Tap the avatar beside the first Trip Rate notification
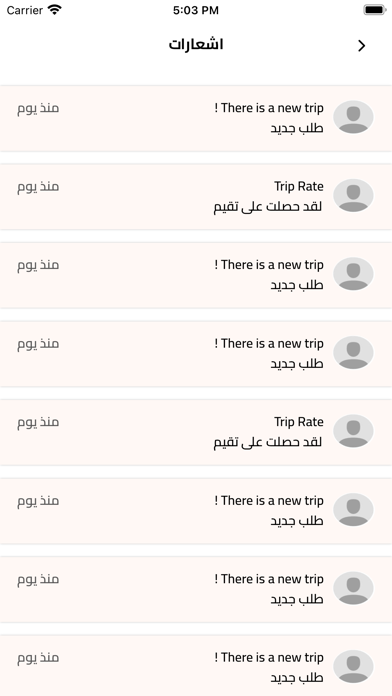 [353, 196]
